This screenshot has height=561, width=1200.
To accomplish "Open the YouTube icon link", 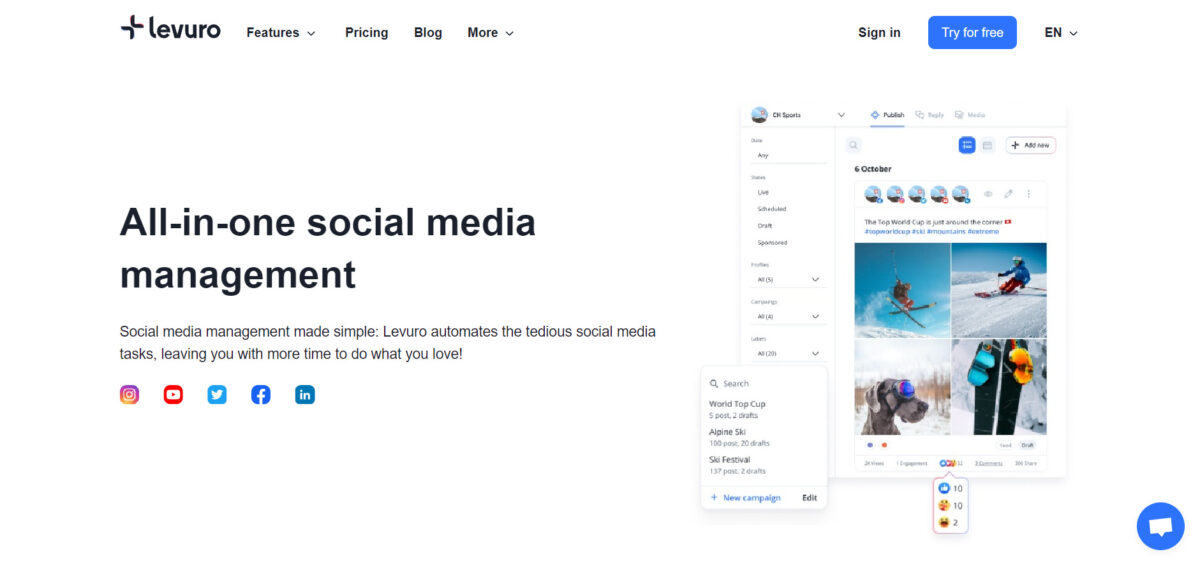I will (x=173, y=394).
